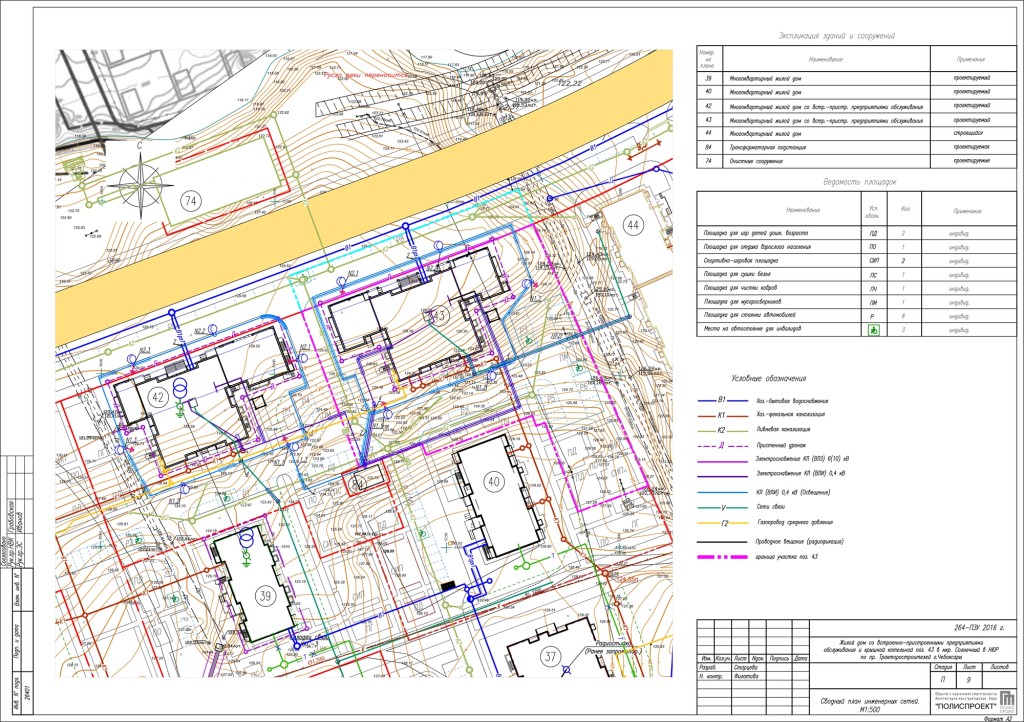Click legend text 'Хоз.-бытовое водоснабжение'
The image size is (1024, 722).
tap(792, 401)
